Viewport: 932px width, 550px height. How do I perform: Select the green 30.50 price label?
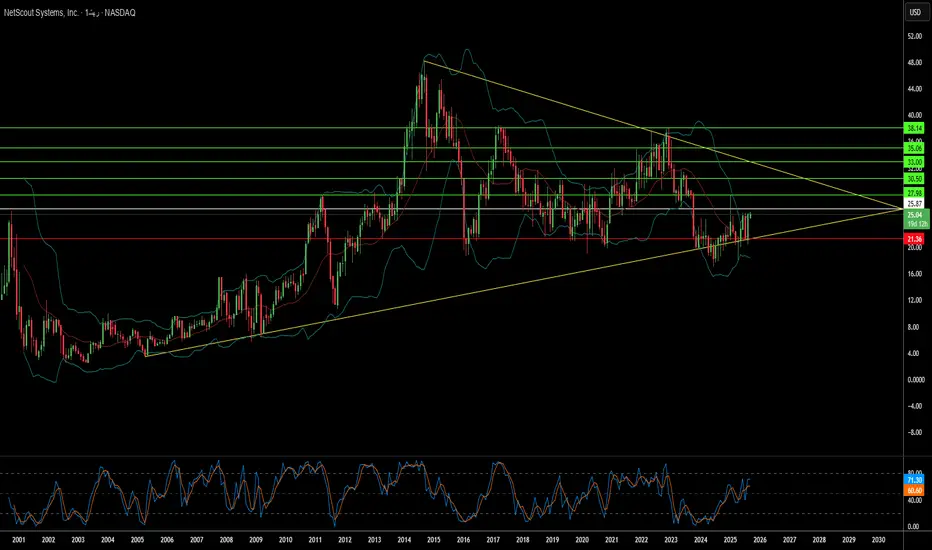click(x=914, y=178)
